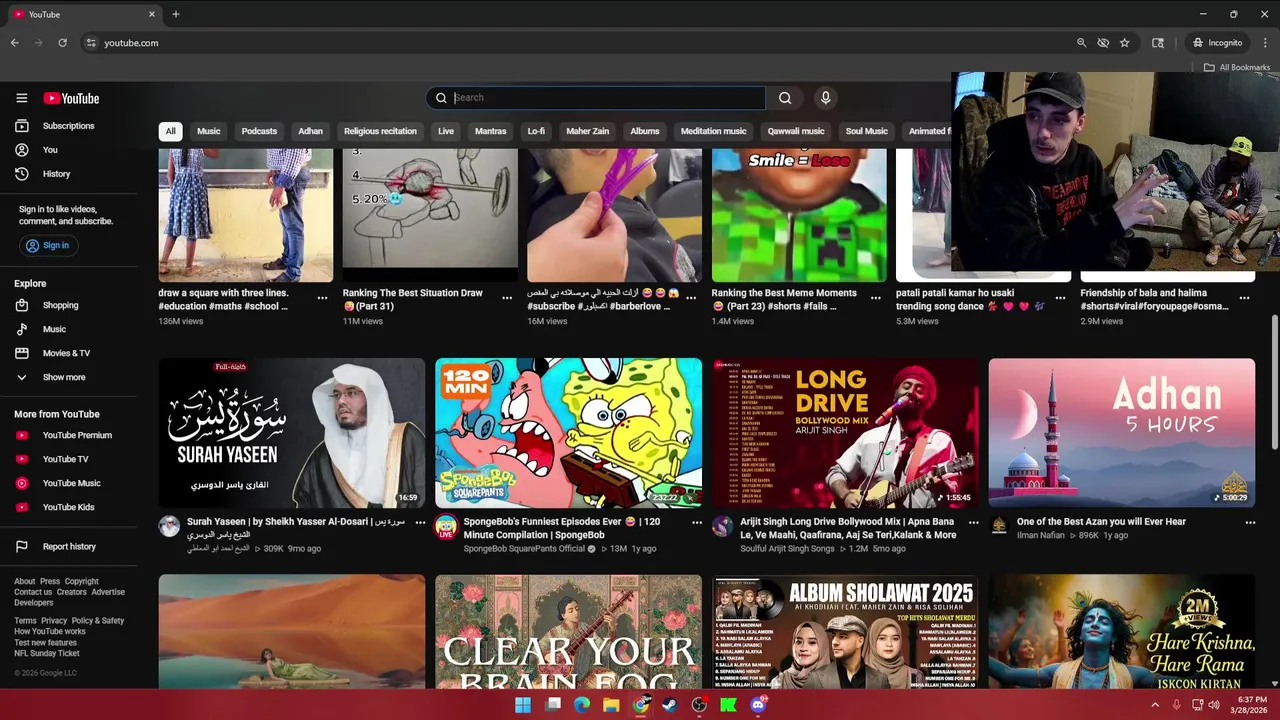Screen dimensions: 1280x720
Task: Open Soulful Arijit Singh Songs channel
Action: 787,549
